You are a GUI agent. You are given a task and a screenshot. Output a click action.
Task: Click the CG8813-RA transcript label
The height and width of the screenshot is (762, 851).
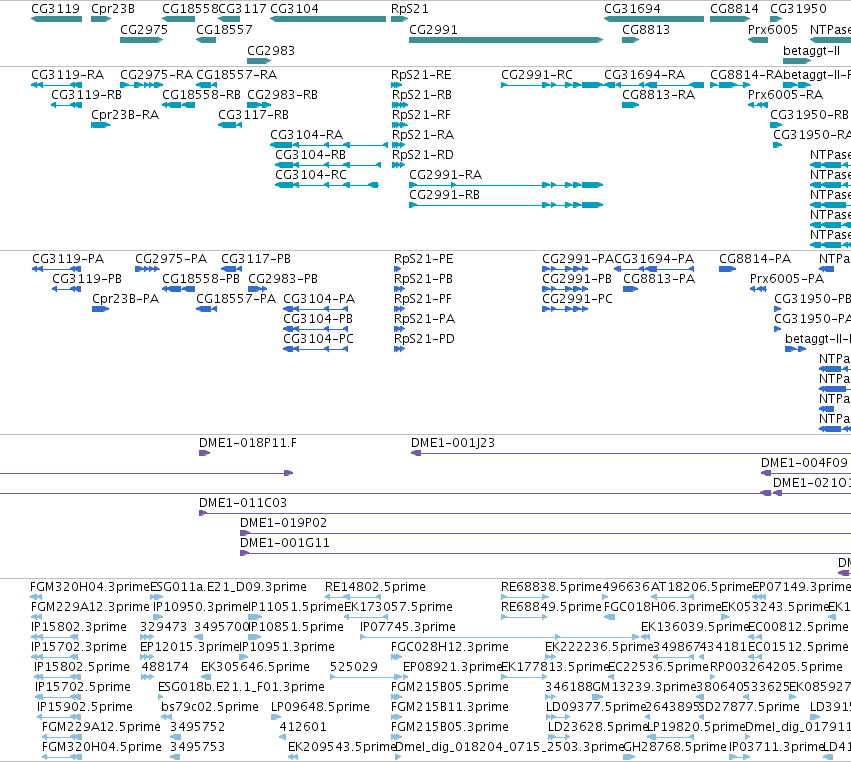pyautogui.click(x=658, y=94)
